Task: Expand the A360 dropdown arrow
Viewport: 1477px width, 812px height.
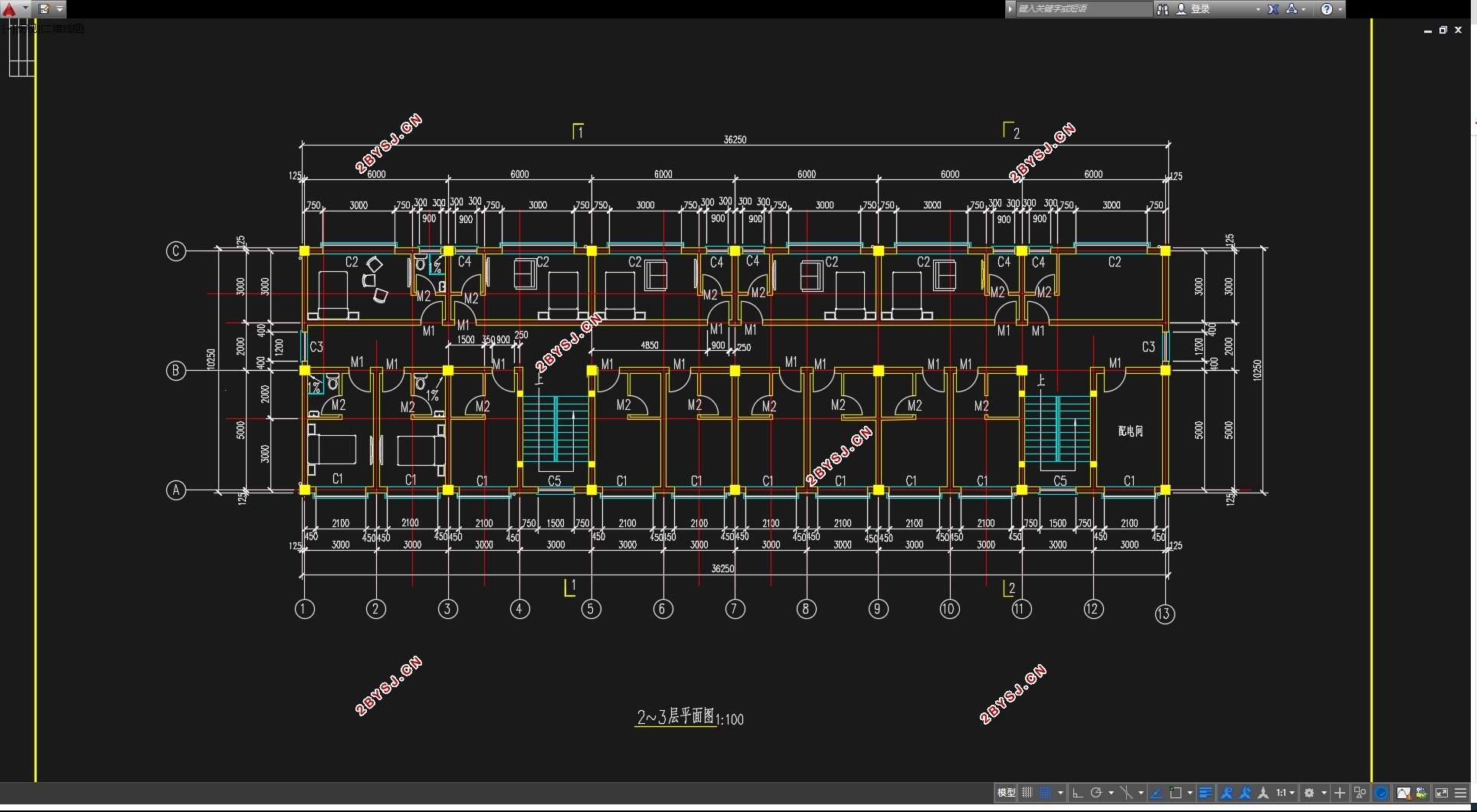Action: pyautogui.click(x=1303, y=9)
